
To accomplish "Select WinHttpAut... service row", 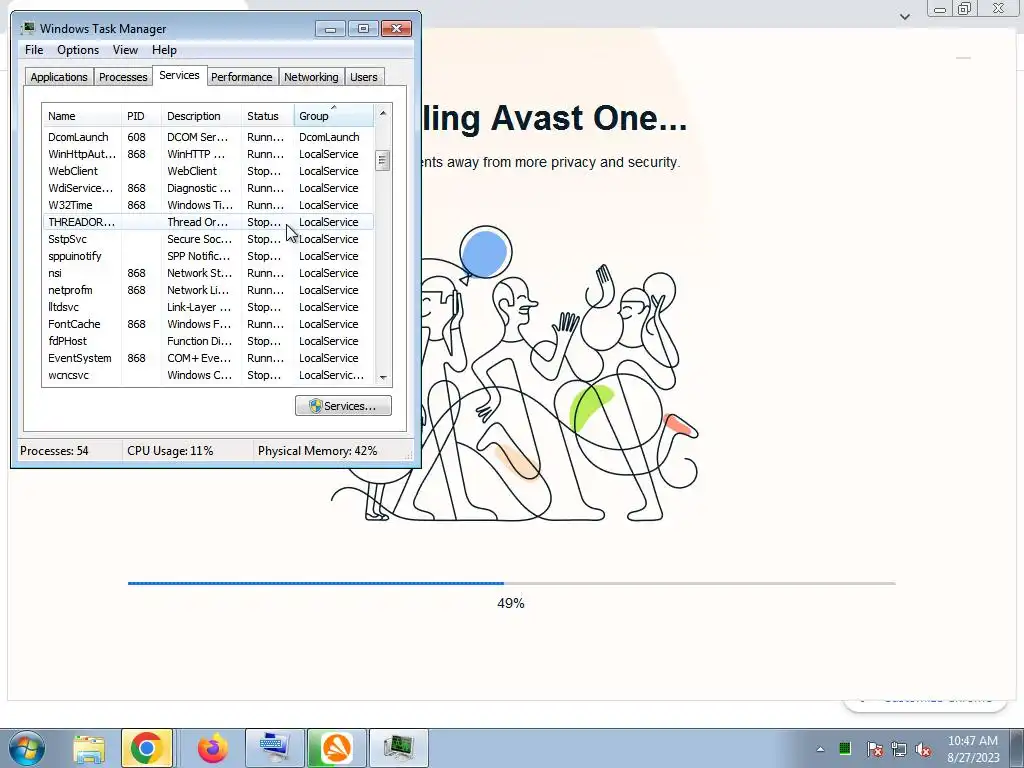I will click(208, 154).
